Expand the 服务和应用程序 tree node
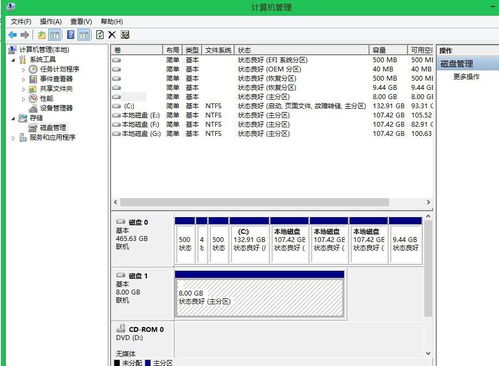This screenshot has height=366, width=499. [14, 138]
